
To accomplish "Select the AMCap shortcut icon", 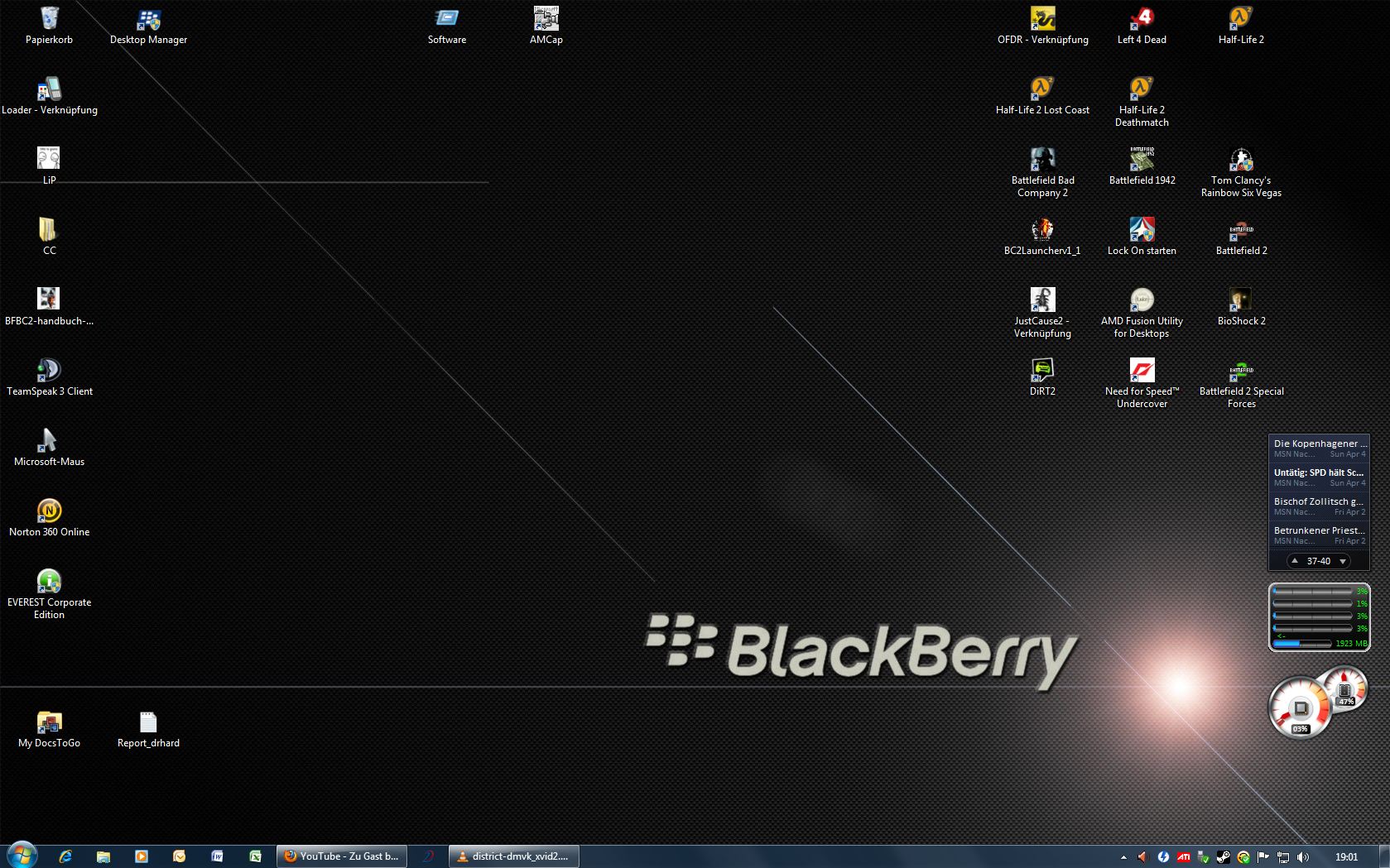I will (546, 26).
